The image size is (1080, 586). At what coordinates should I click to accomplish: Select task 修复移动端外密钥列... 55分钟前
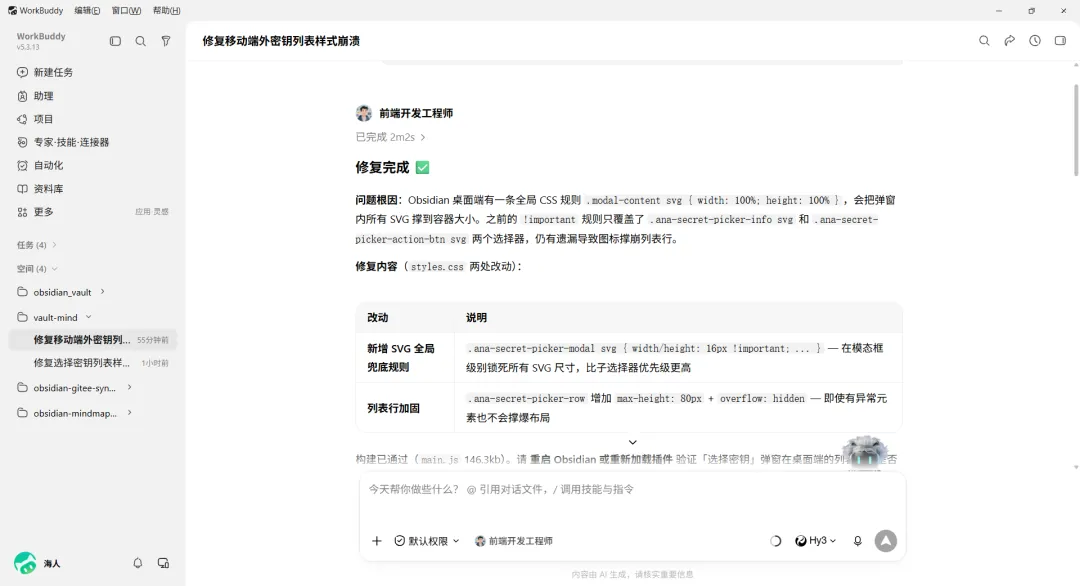tap(92, 339)
